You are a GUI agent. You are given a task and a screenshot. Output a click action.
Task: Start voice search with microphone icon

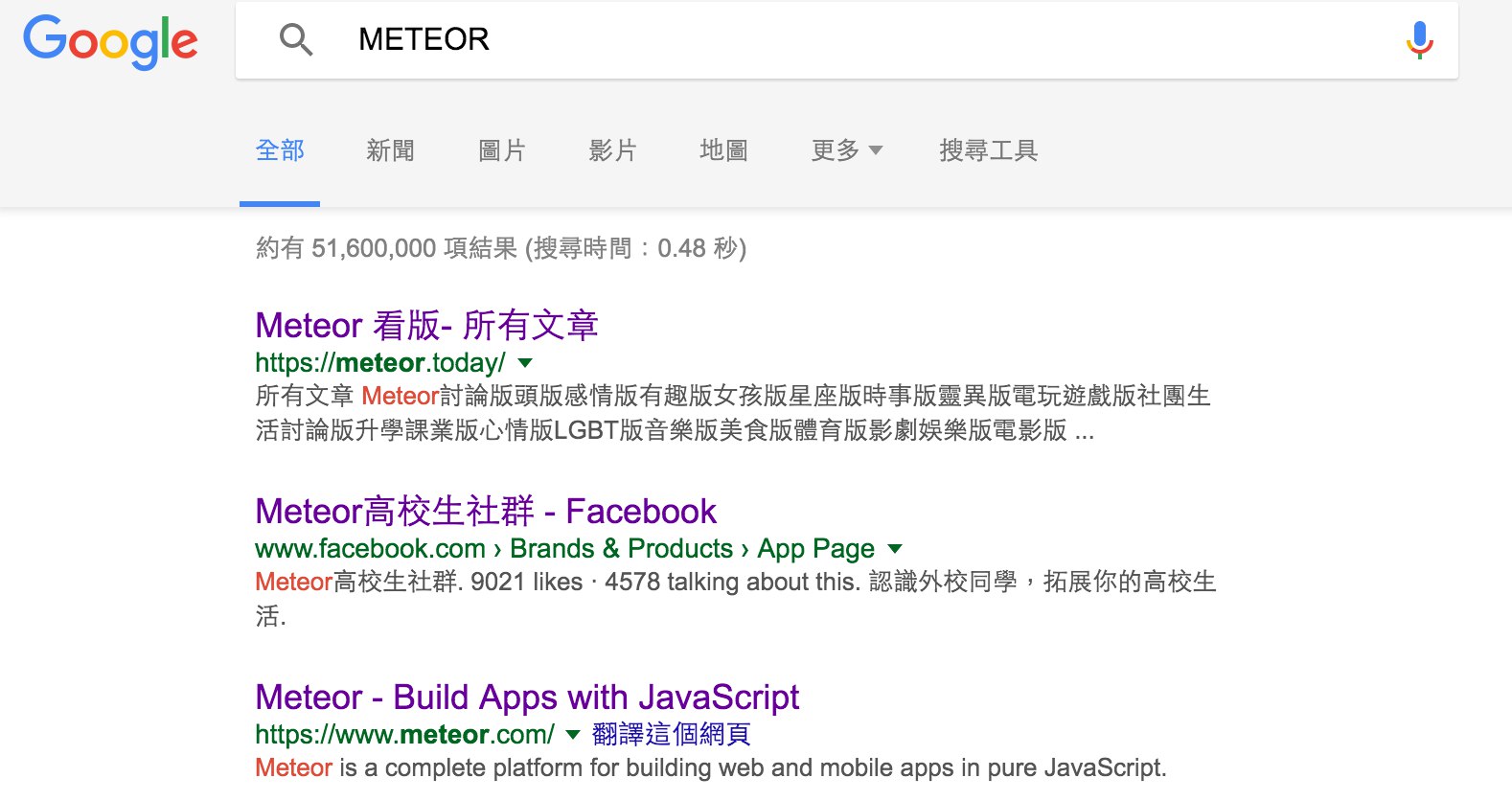click(x=1419, y=40)
